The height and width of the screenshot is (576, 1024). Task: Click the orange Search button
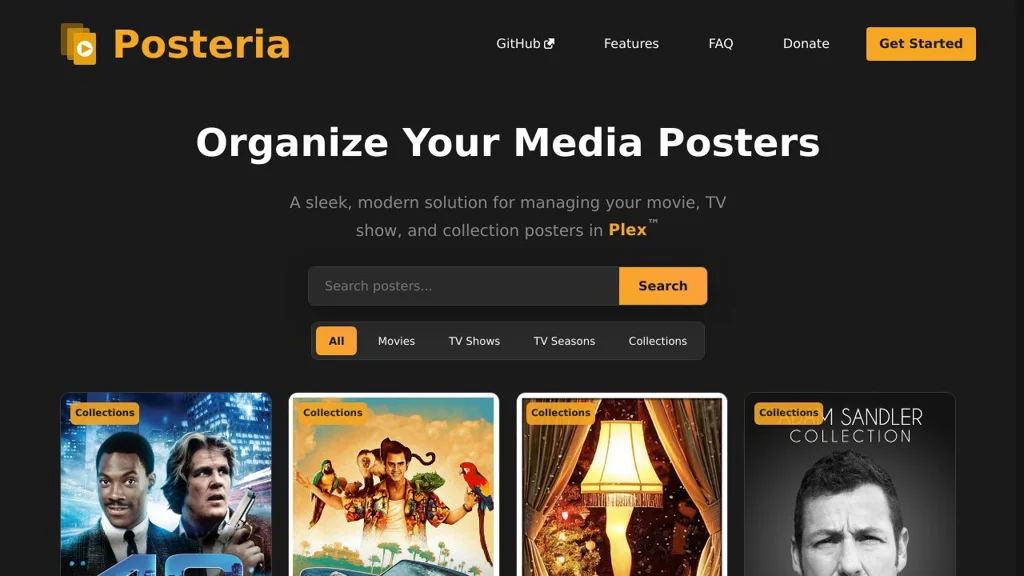[663, 286]
